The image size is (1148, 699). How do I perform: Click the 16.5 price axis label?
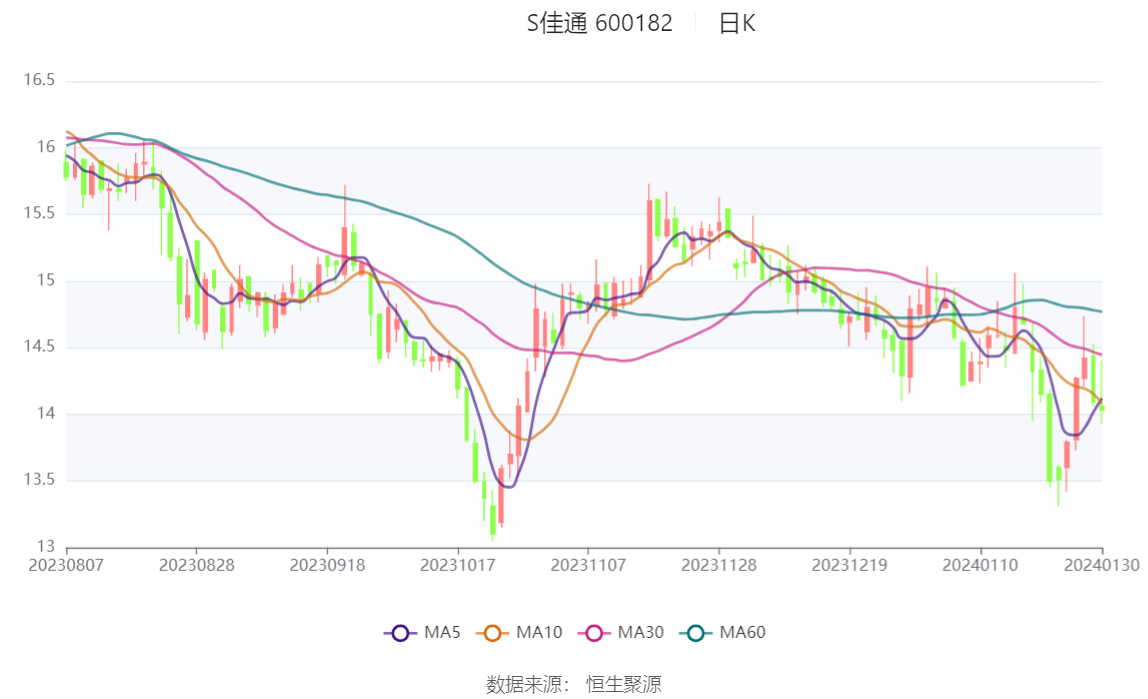(40, 81)
